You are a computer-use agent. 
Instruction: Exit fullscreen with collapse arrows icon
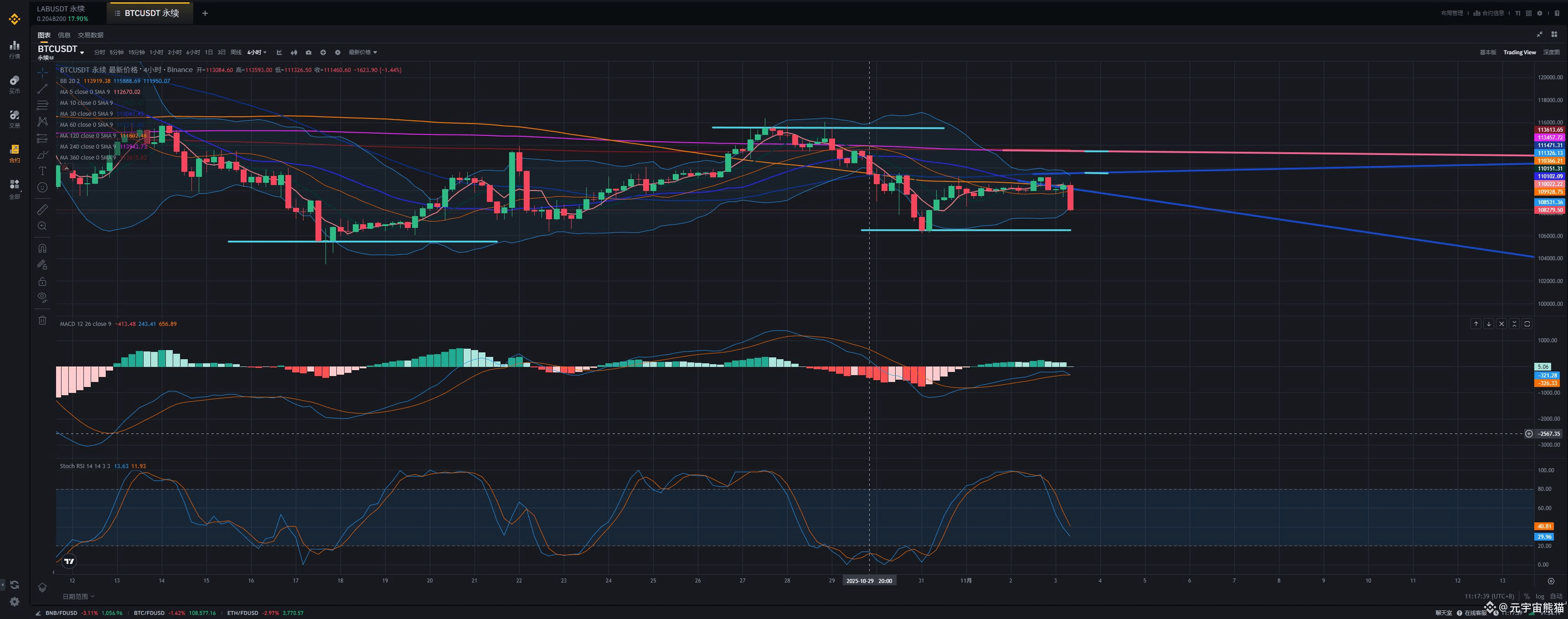1539,34
